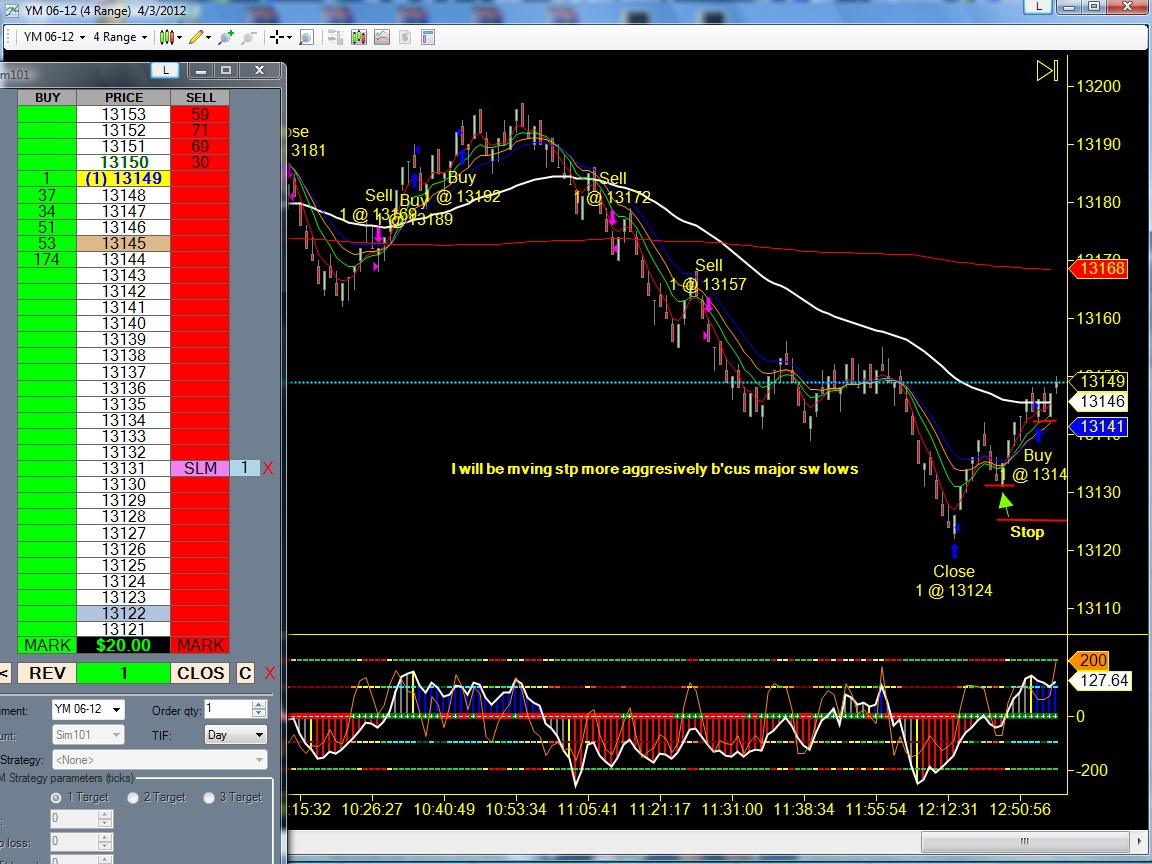Click the red X beside the C button
The width and height of the screenshot is (1152, 864).
click(x=270, y=673)
